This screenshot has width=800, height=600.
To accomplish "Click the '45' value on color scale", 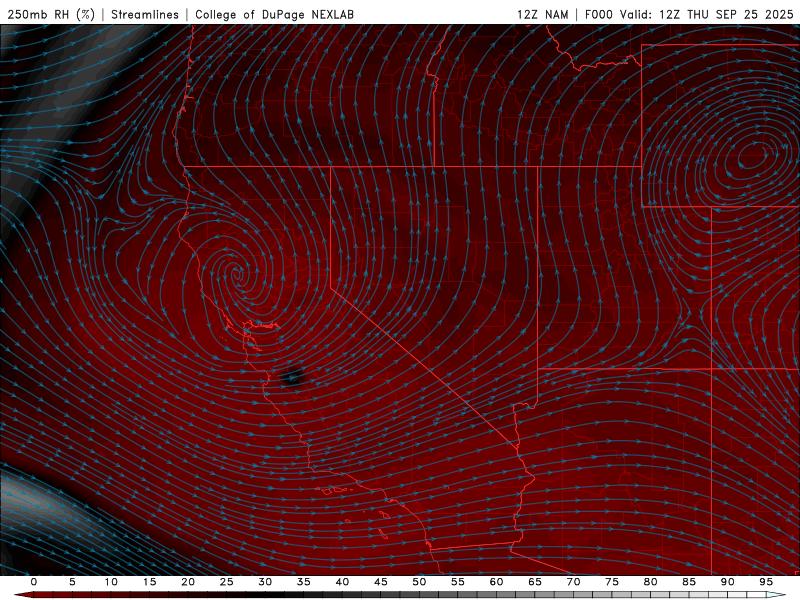I will [x=381, y=582].
